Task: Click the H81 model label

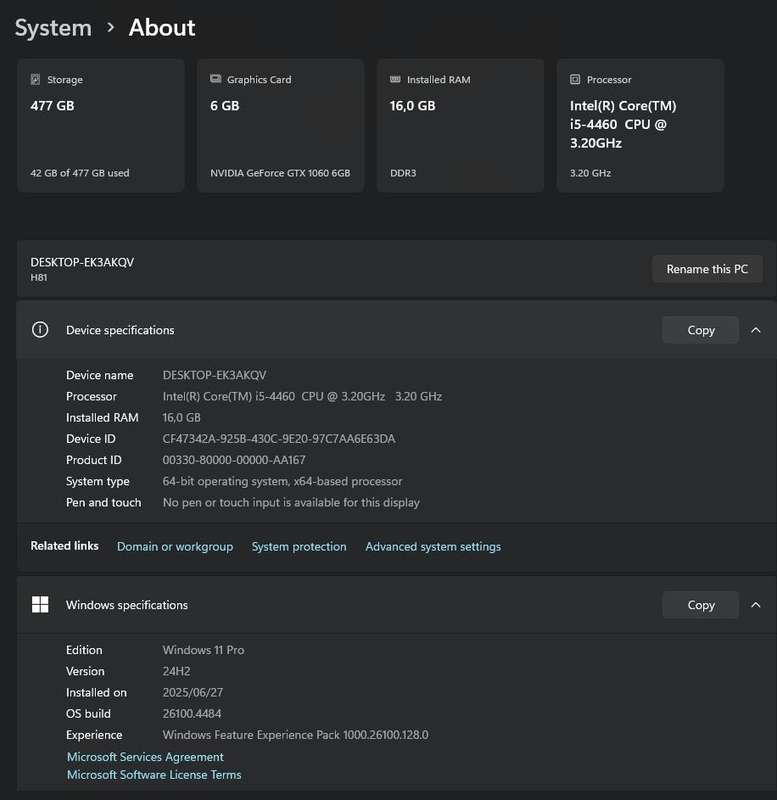Action: (39, 278)
